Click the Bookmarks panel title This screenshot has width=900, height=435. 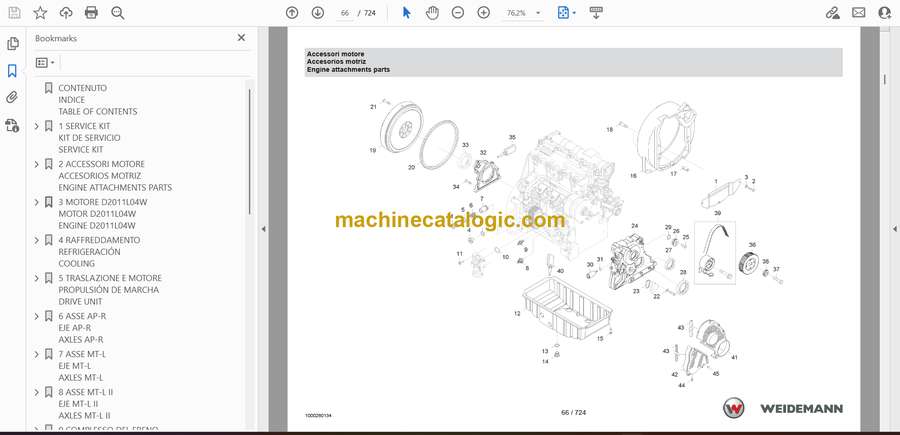(56, 38)
